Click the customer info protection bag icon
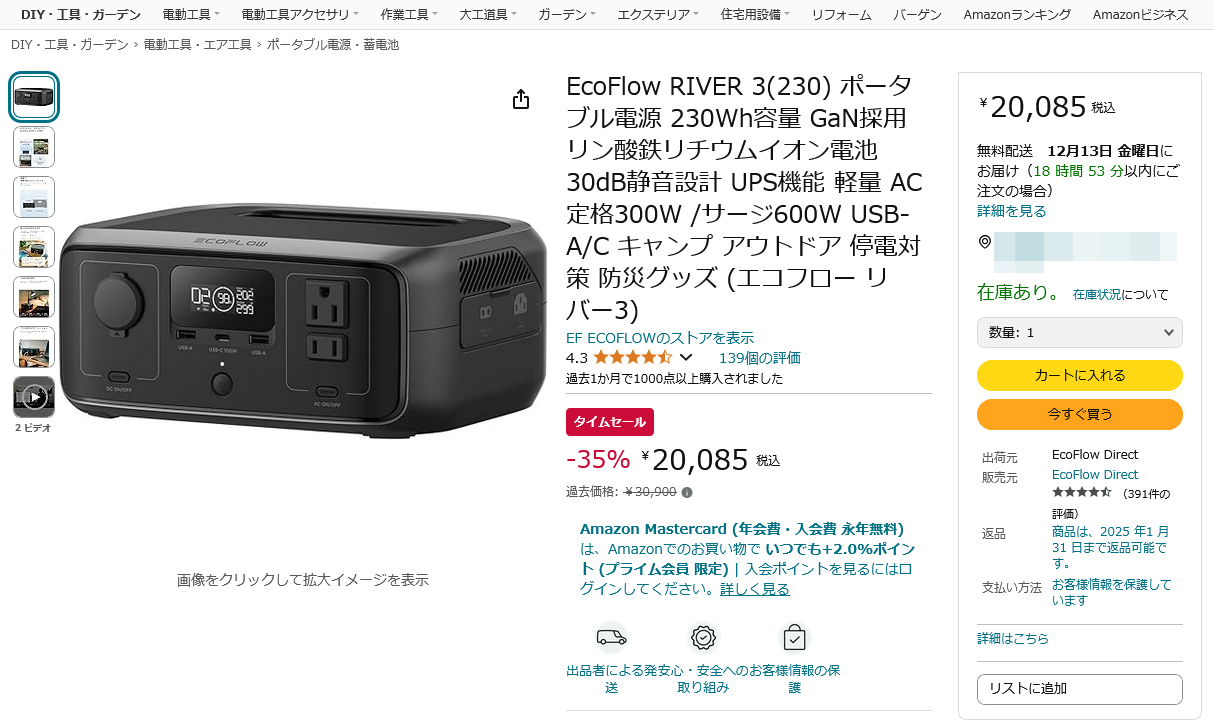 click(794, 637)
